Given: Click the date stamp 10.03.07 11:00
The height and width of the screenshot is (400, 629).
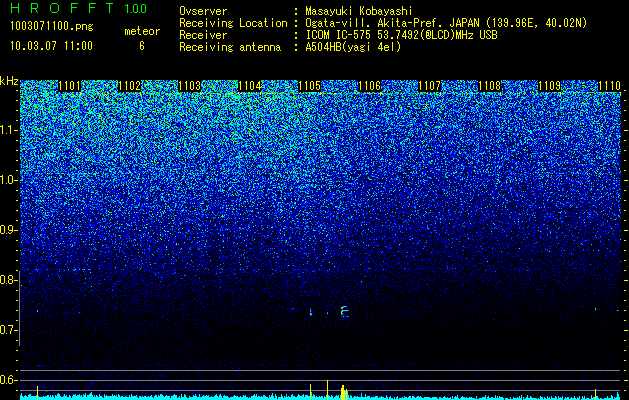Looking at the screenshot, I should coord(51,46).
